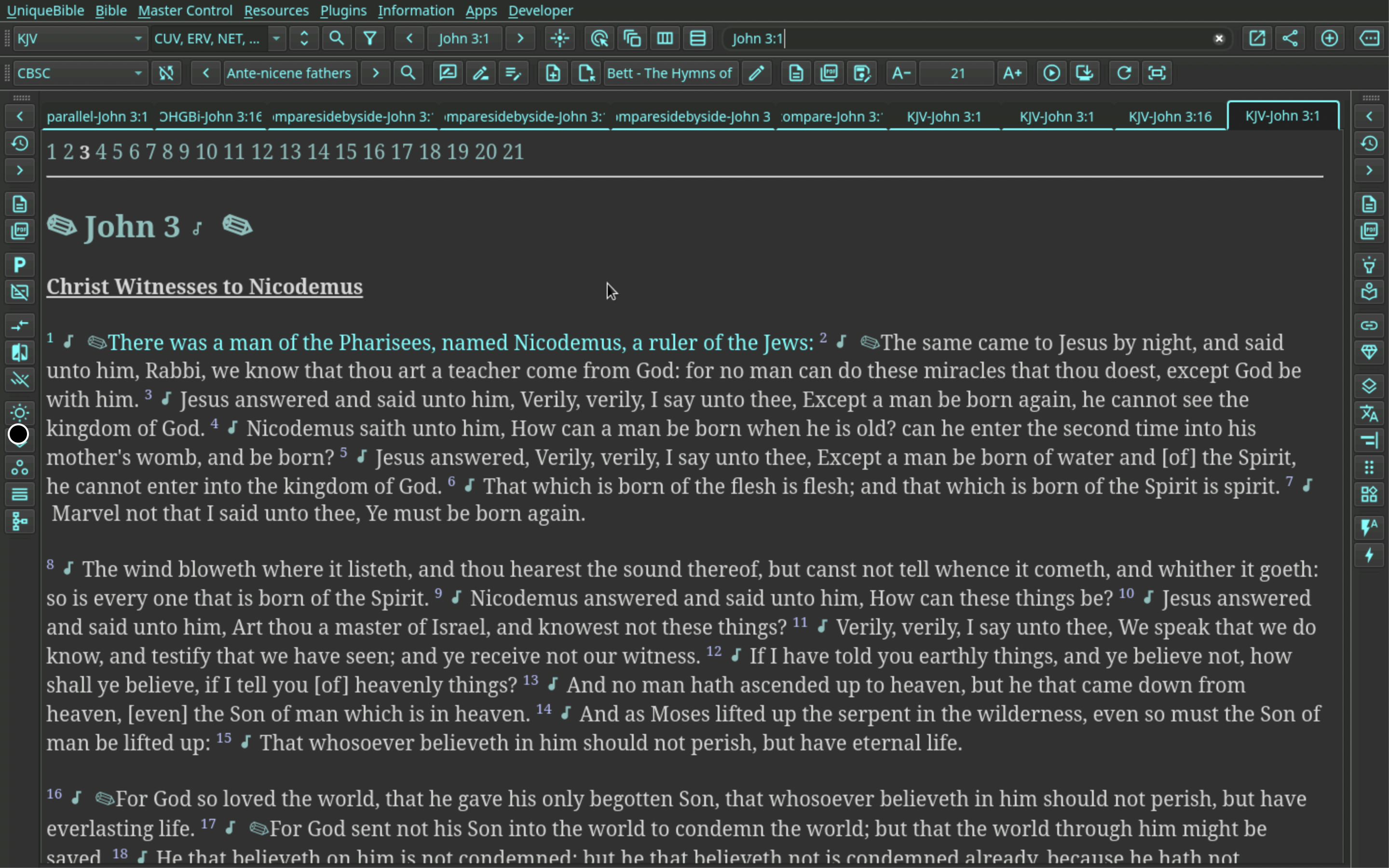Switch to the parallel-John 3:1 tab
The width and height of the screenshot is (1389, 868).
pos(97,117)
